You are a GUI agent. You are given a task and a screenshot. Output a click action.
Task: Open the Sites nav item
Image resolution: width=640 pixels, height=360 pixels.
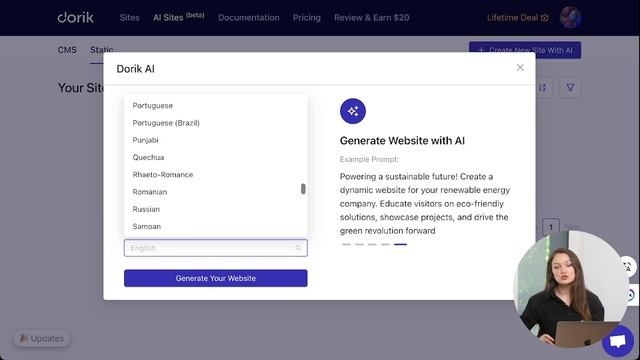129,18
